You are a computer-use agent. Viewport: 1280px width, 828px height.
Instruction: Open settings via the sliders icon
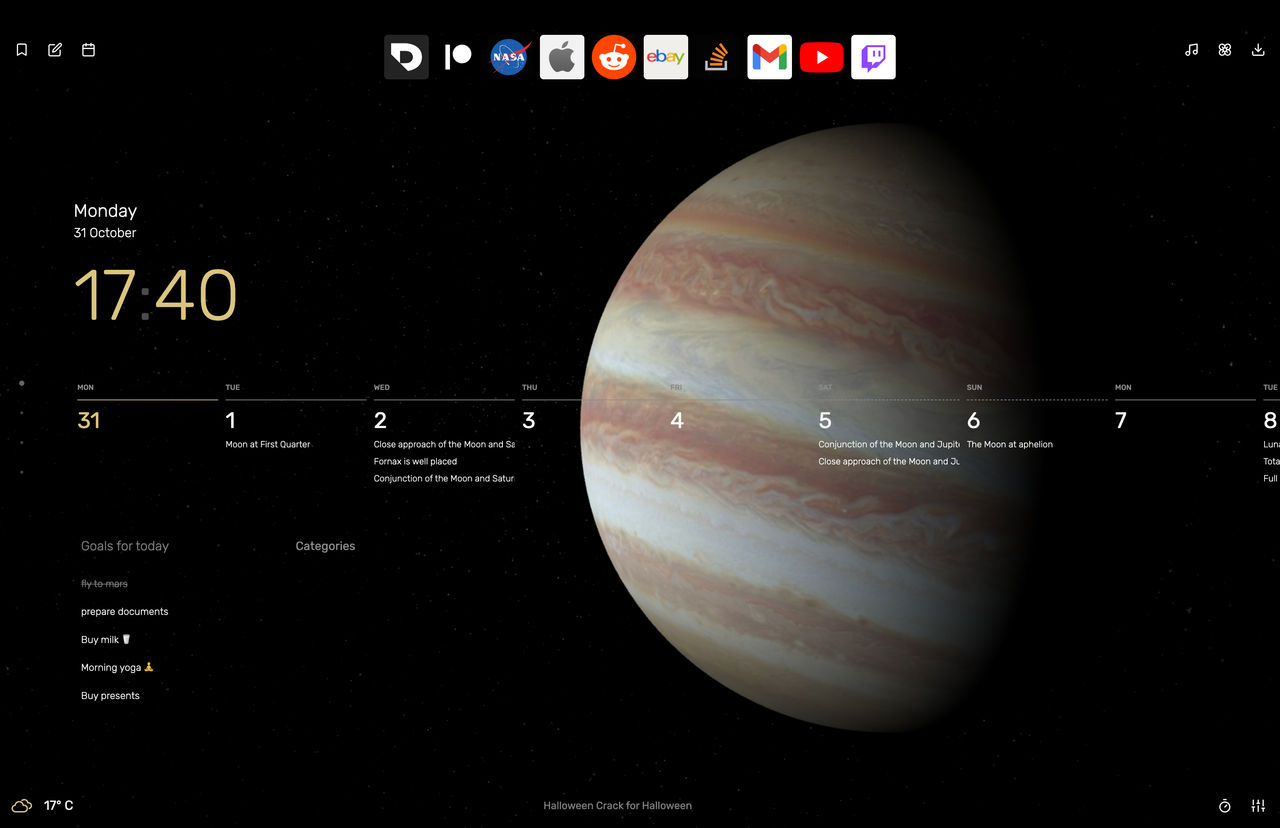coord(1258,805)
